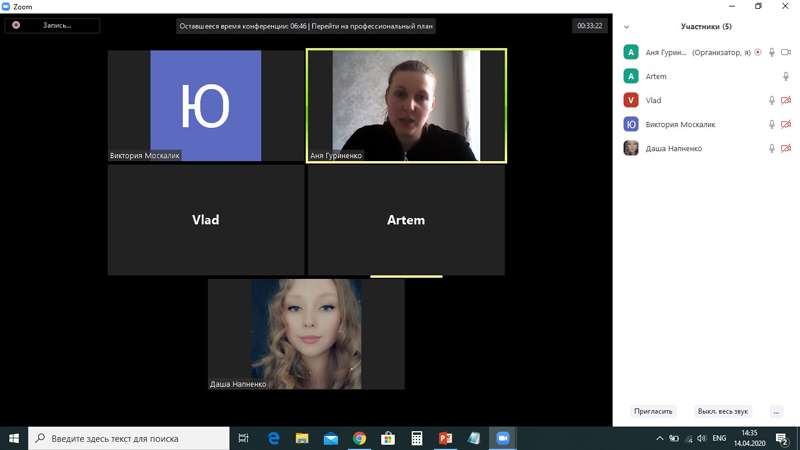The image size is (800, 450).
Task: Collapse the Участники panel chevron
Action: point(627,27)
